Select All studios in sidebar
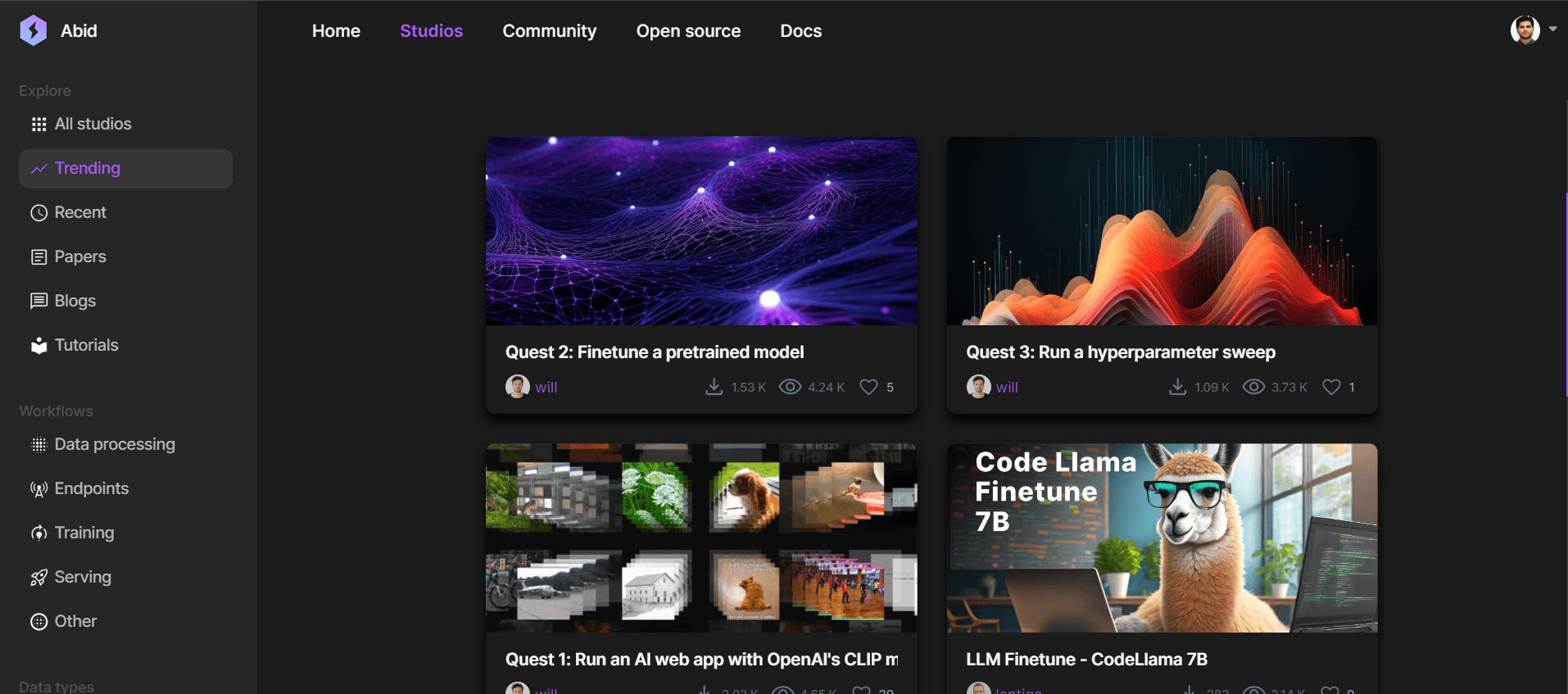 click(125, 125)
